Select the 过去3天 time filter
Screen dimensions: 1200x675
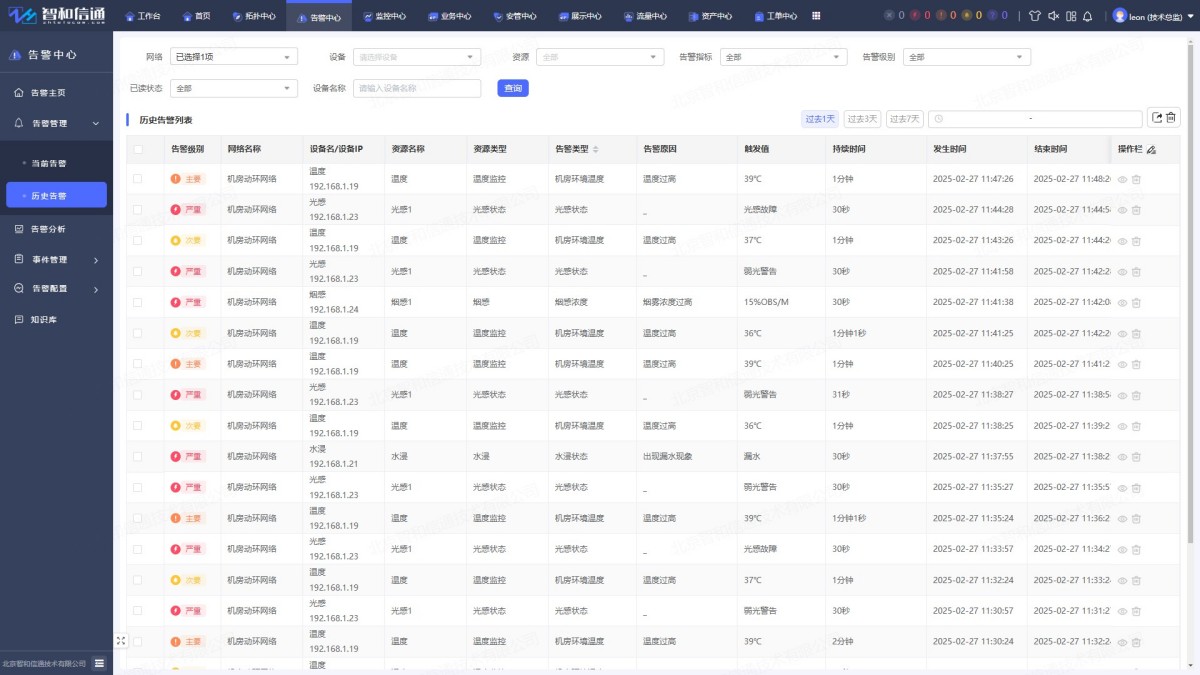pos(862,119)
